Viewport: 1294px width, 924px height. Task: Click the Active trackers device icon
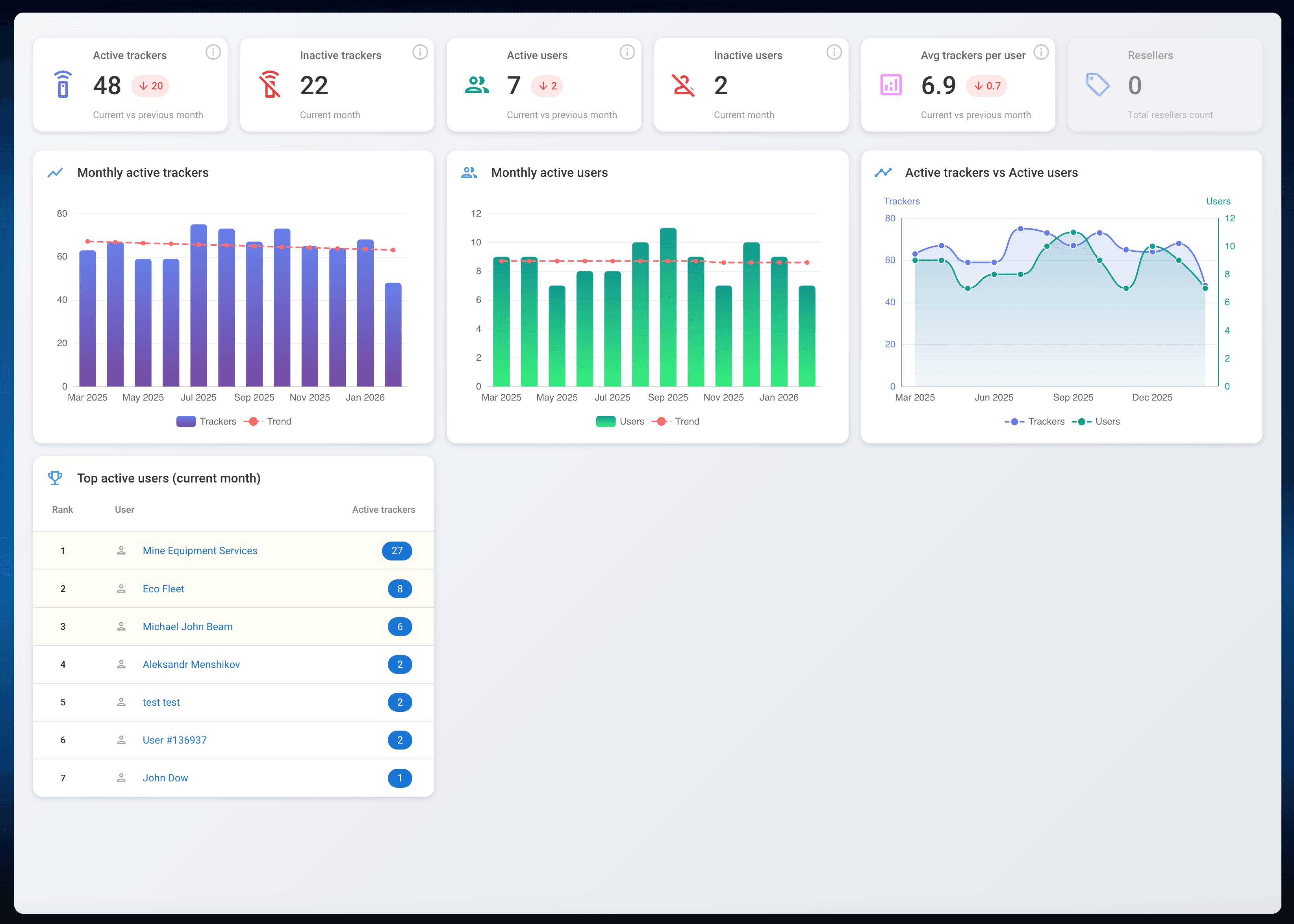click(63, 85)
